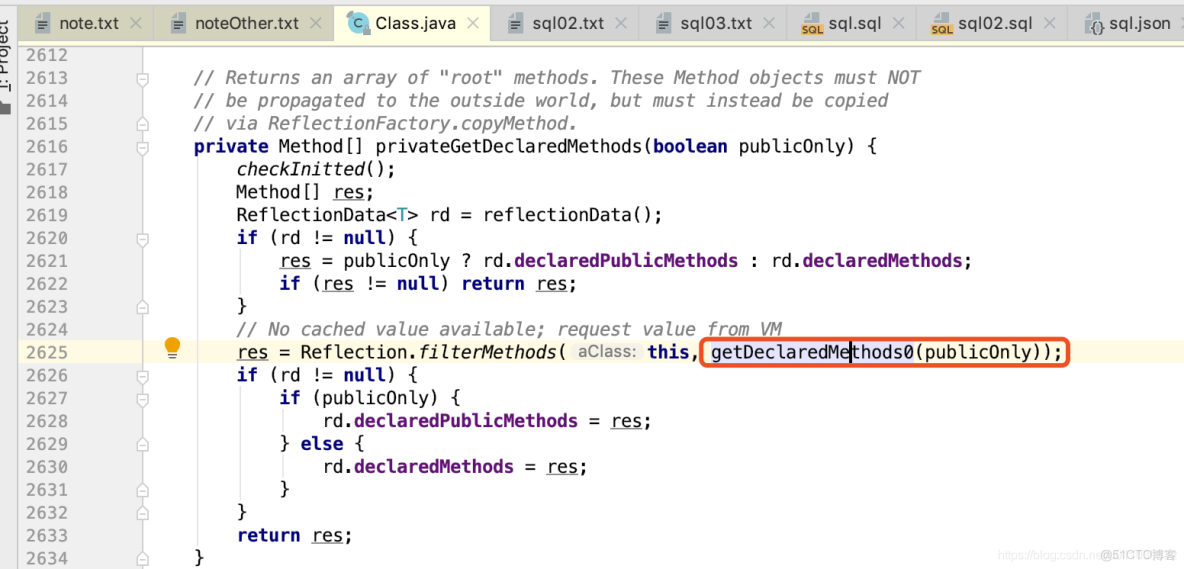Click the SQL file icon on the sql02.sql tab

click(942, 24)
